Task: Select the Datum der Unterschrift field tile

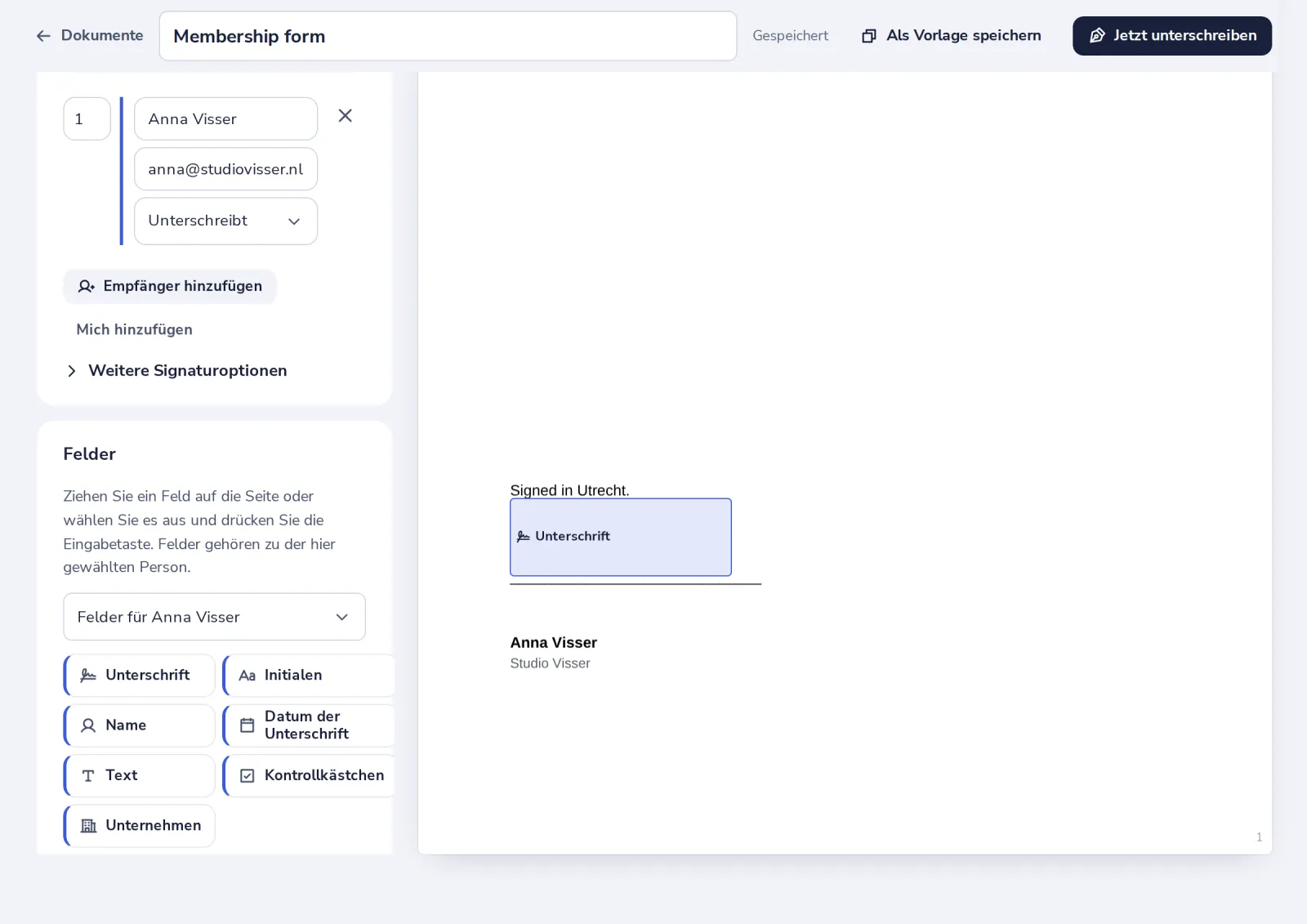Action: click(x=309, y=725)
